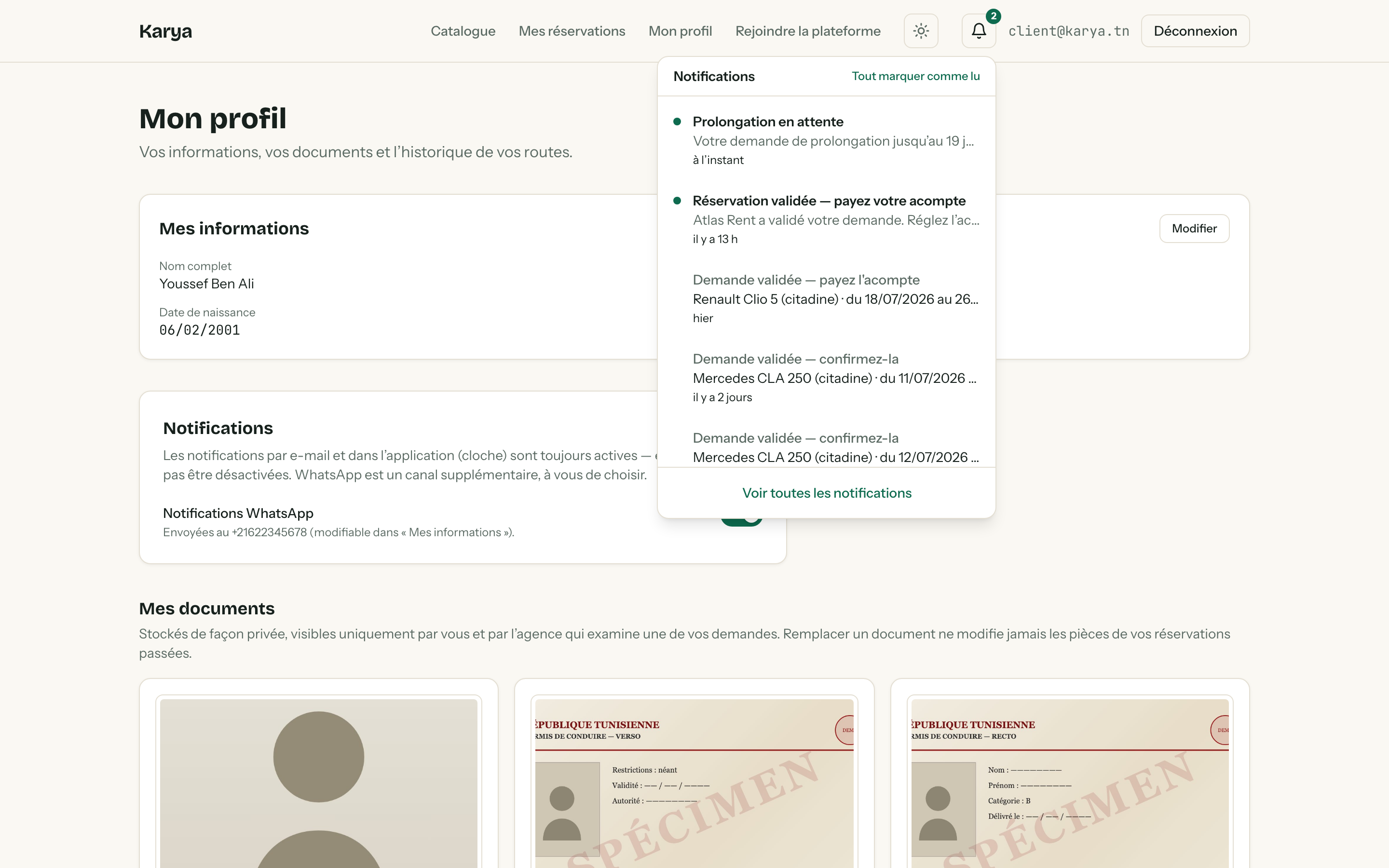Click the birth date 06/02/2001
This screenshot has width=1389, height=868.
(x=200, y=330)
